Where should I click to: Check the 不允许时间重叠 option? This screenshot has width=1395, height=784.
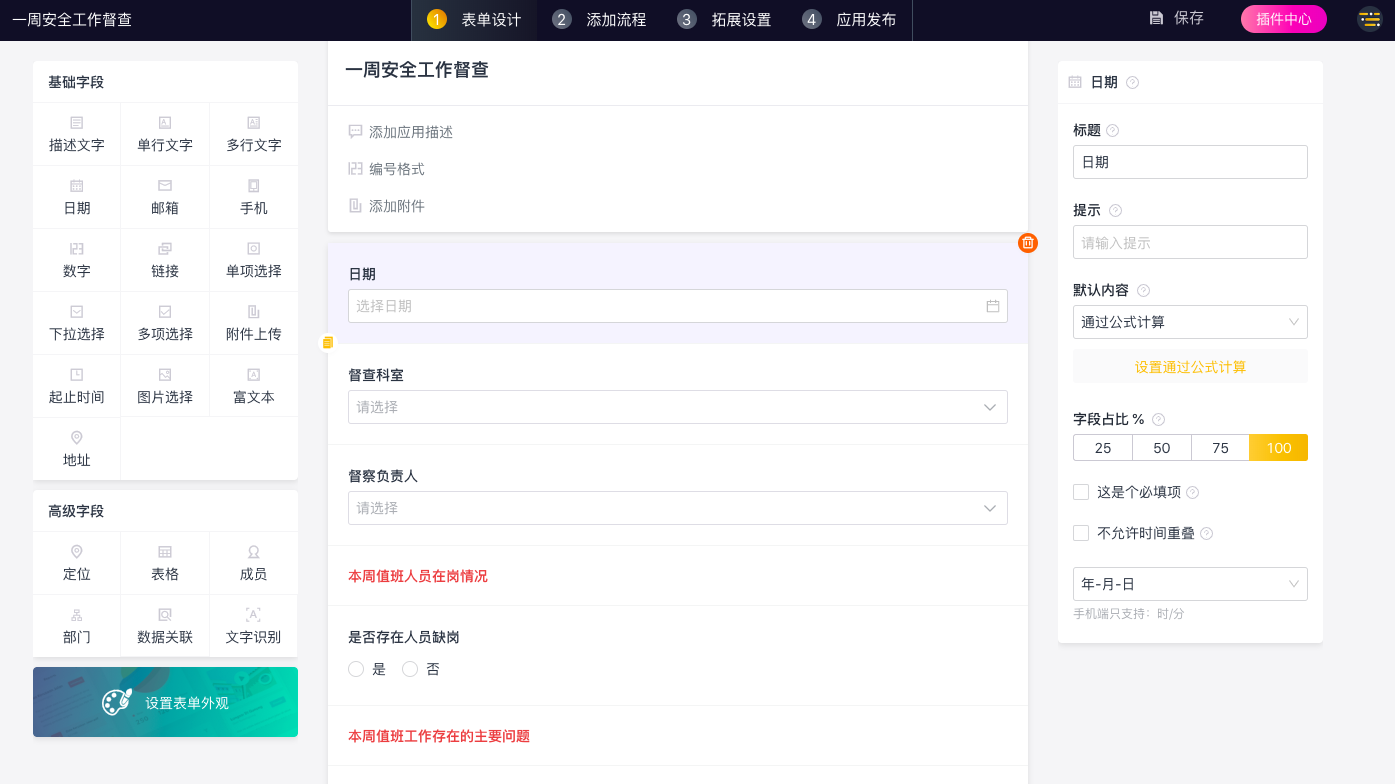pyautogui.click(x=1081, y=533)
